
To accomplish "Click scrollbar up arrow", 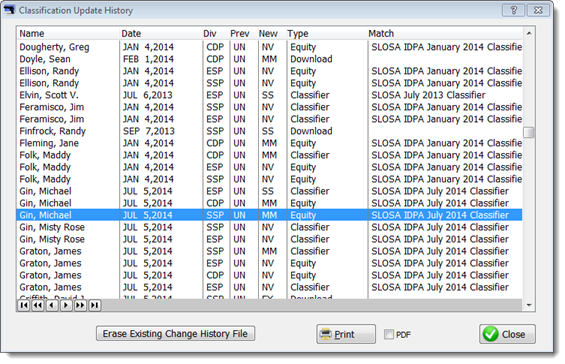I will pos(529,33).
